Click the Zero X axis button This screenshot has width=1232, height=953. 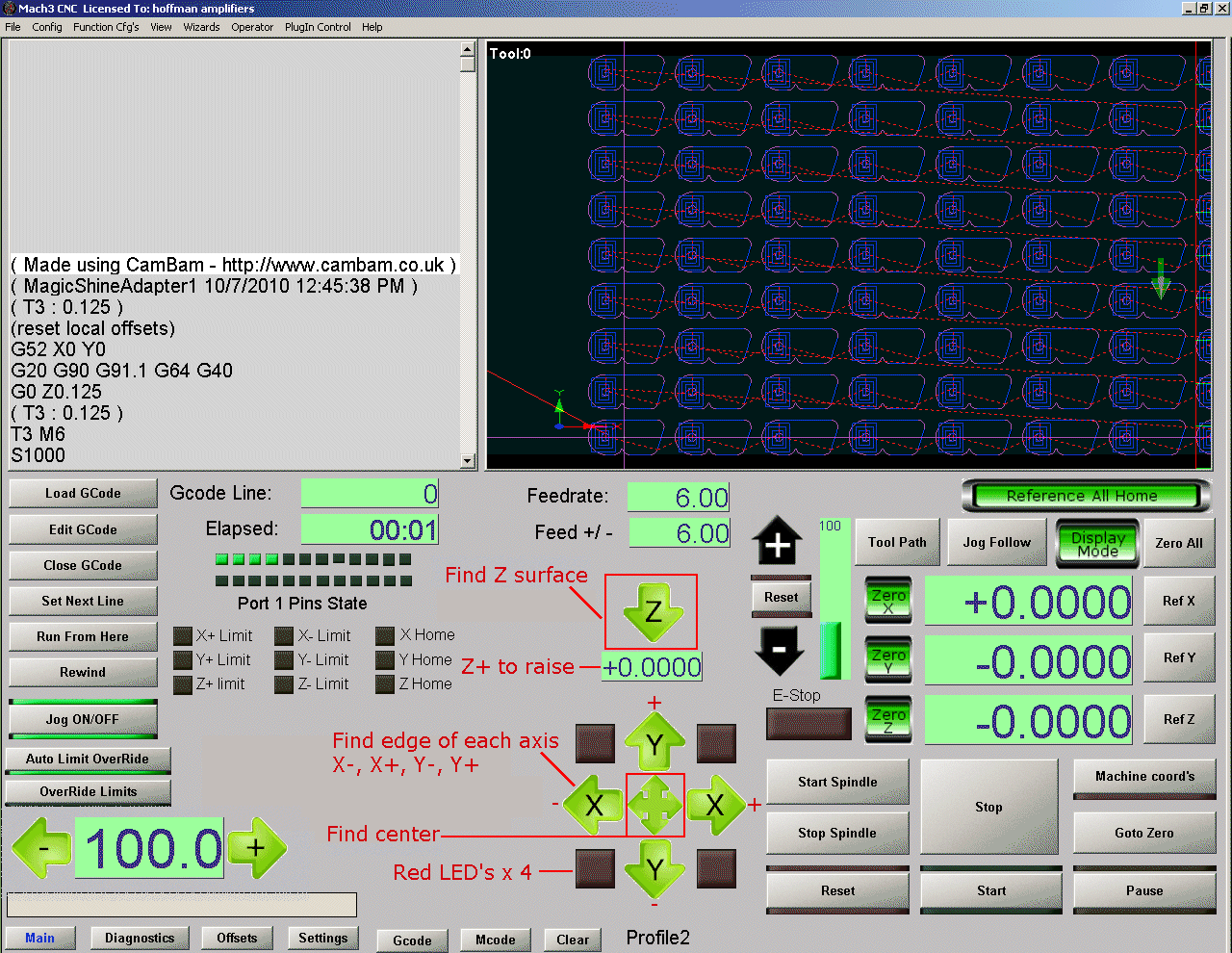(887, 602)
